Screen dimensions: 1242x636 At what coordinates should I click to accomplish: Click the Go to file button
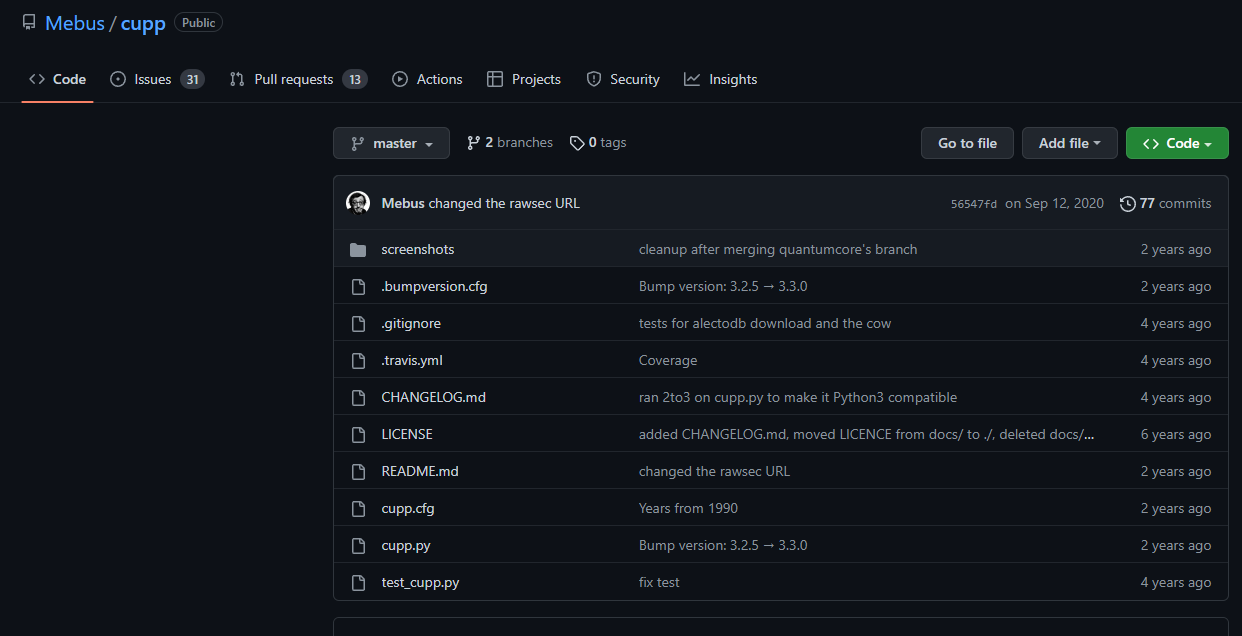pos(967,143)
